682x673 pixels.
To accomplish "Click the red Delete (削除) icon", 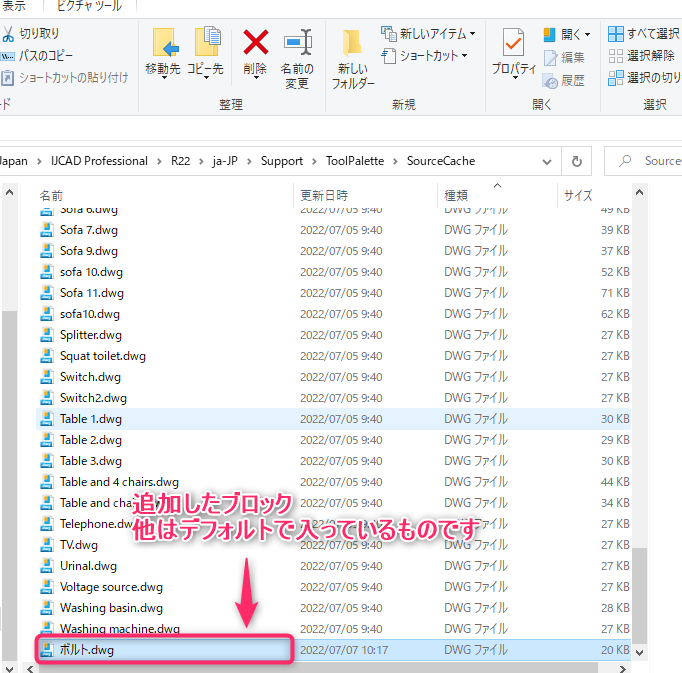I will (255, 42).
